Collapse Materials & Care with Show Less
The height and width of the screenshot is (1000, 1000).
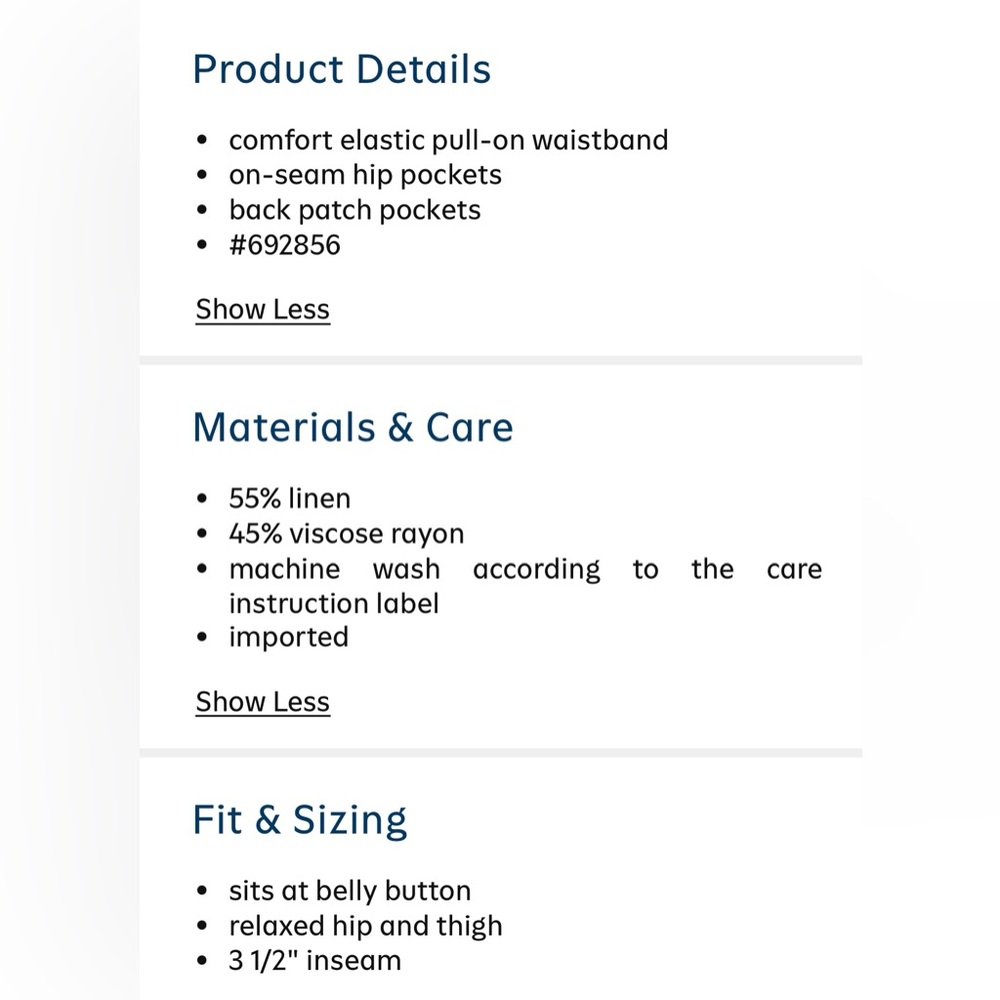click(x=263, y=702)
